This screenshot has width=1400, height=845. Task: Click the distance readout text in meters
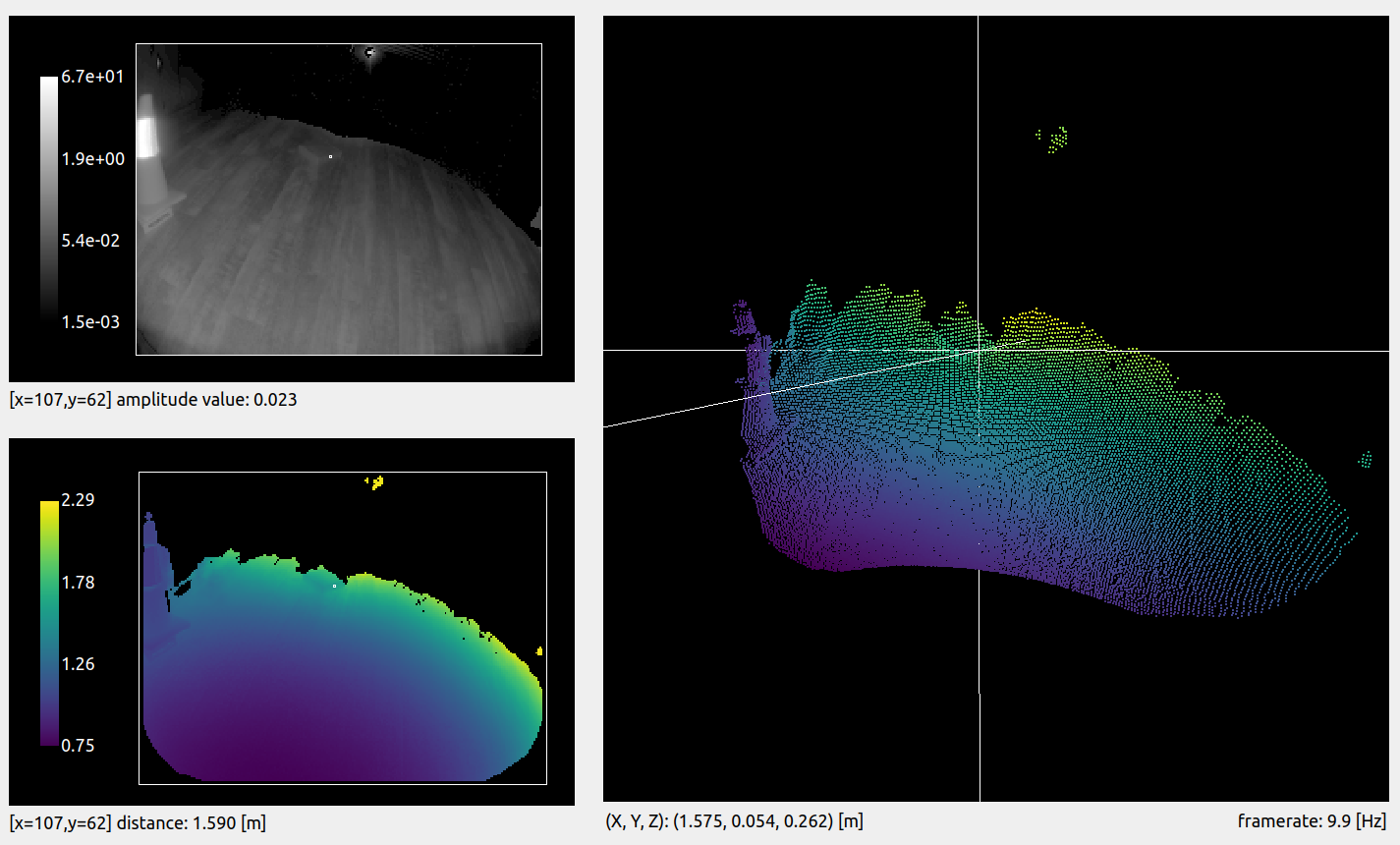[x=138, y=822]
